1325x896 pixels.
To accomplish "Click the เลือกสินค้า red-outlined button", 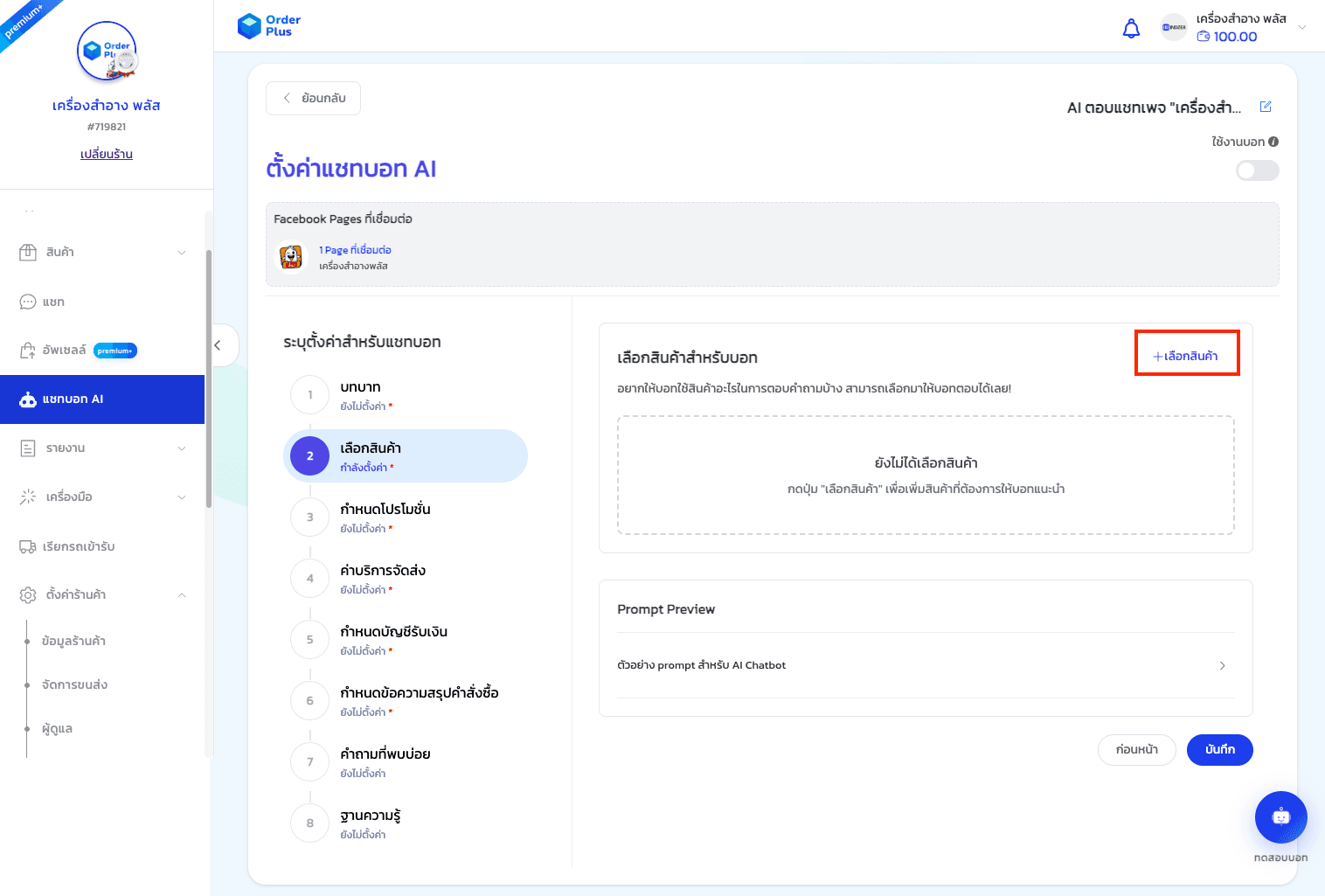I will coord(1187,353).
